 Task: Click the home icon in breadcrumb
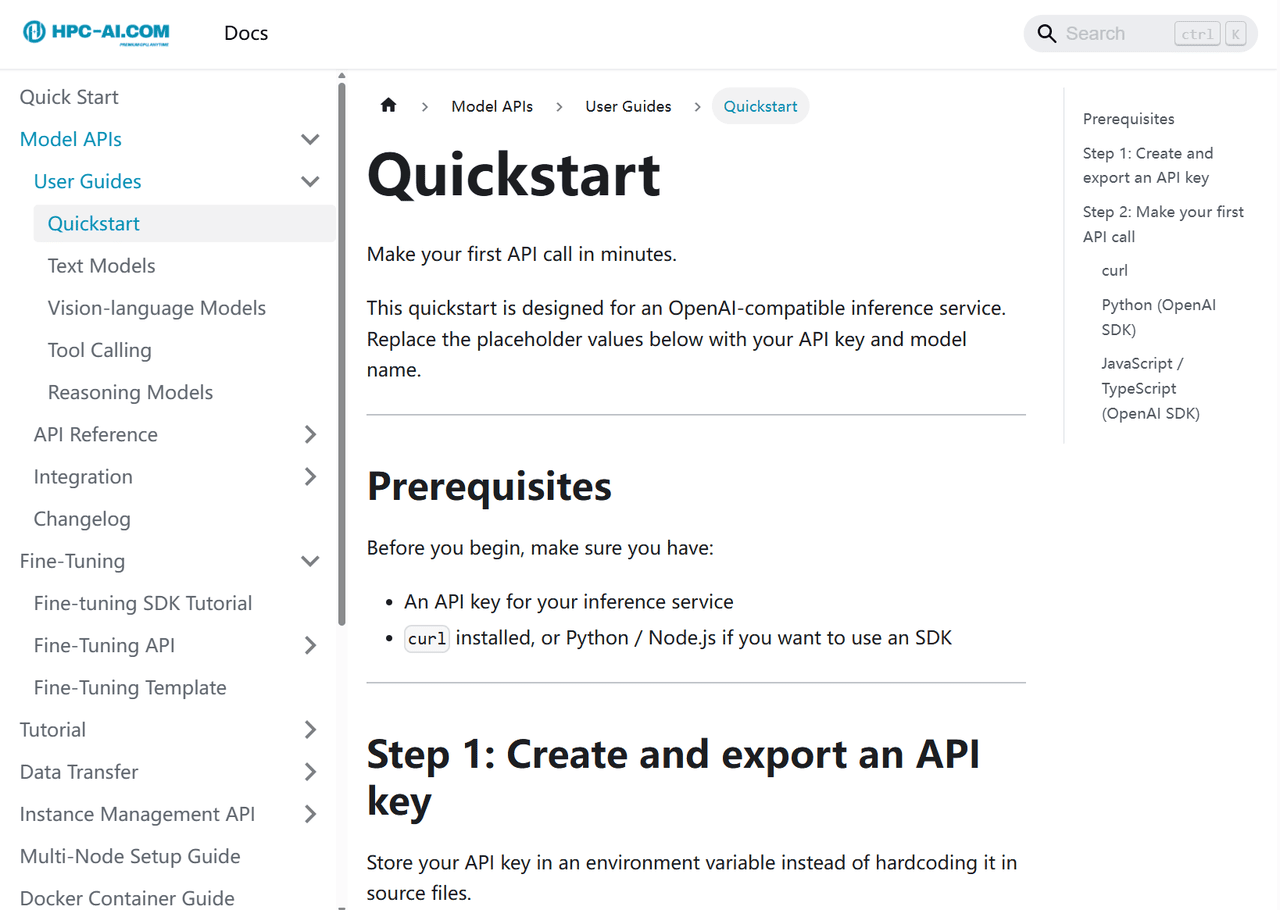pyautogui.click(x=389, y=106)
